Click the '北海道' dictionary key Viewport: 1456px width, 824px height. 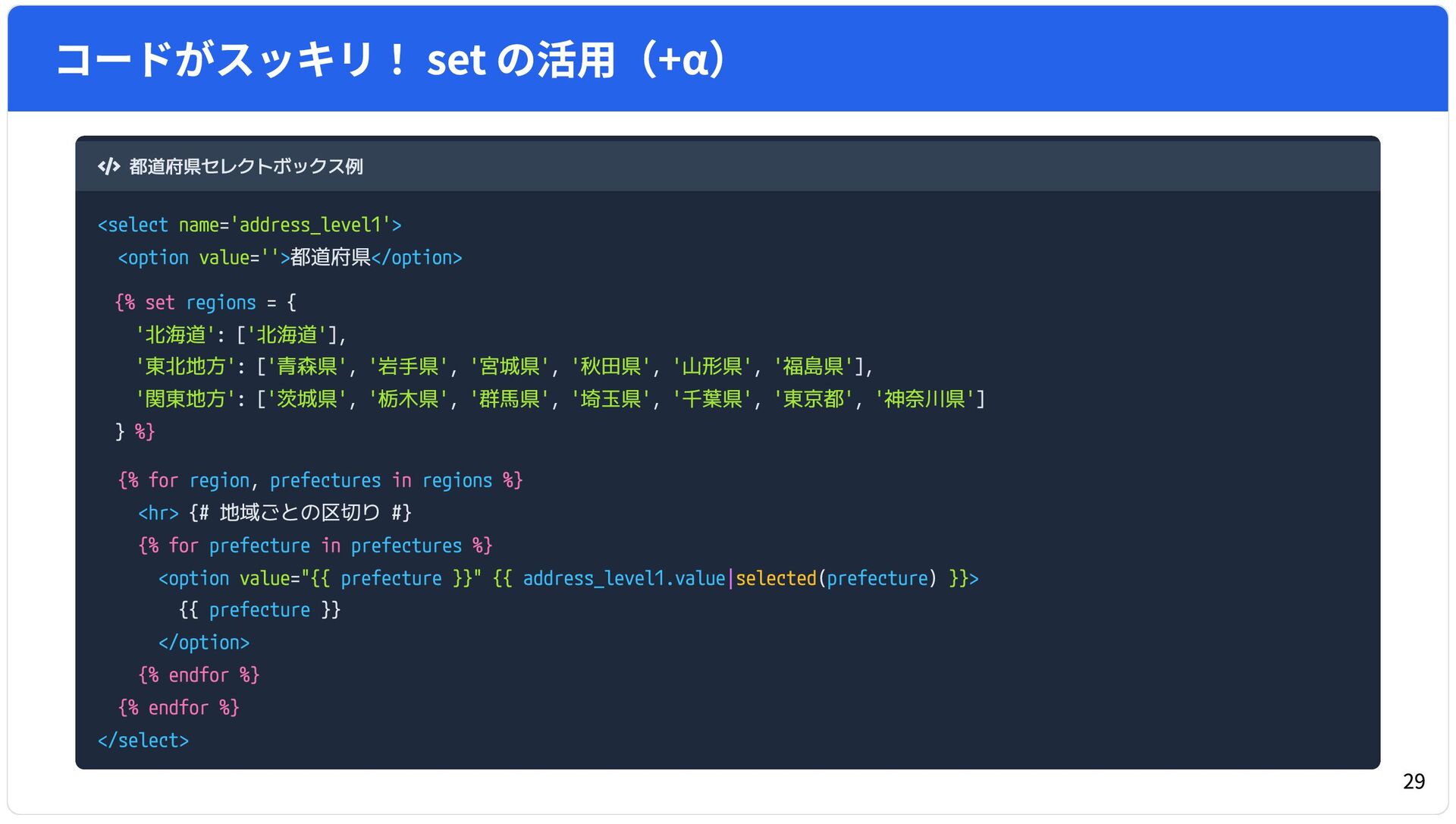pyautogui.click(x=175, y=335)
